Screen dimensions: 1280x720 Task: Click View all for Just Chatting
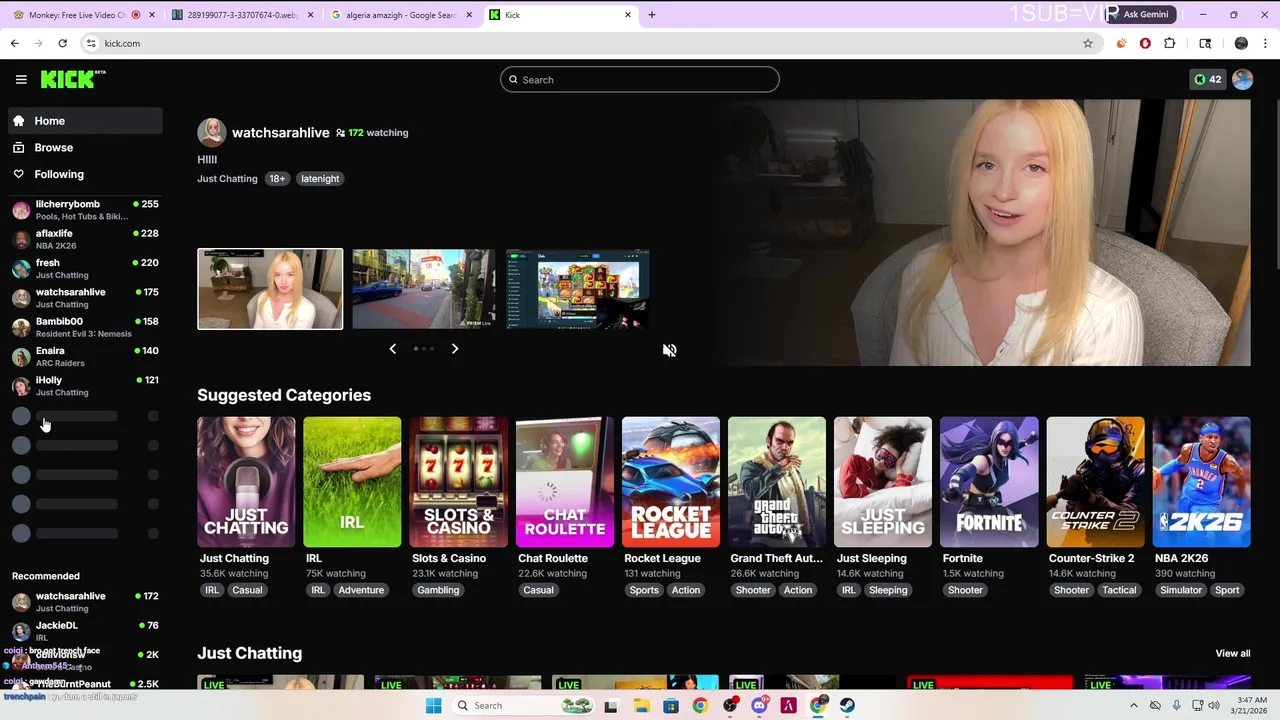click(x=1233, y=653)
